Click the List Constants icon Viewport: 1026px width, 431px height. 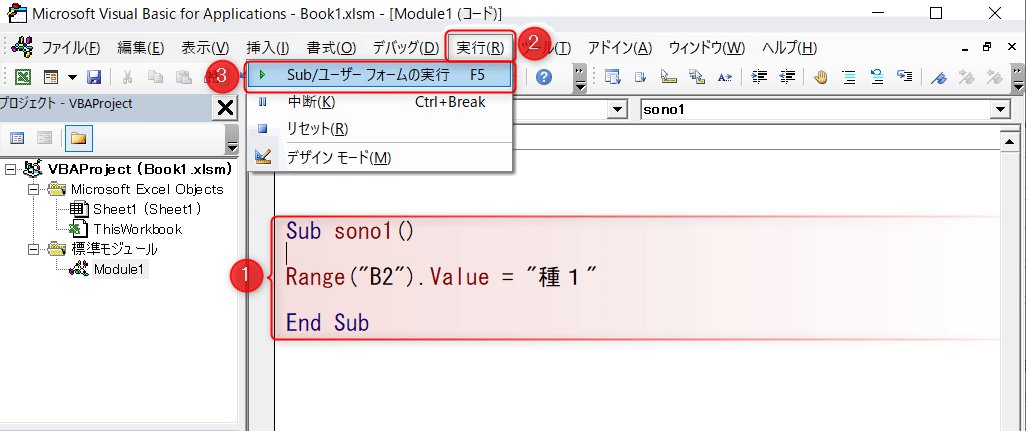pyautogui.click(x=641, y=77)
